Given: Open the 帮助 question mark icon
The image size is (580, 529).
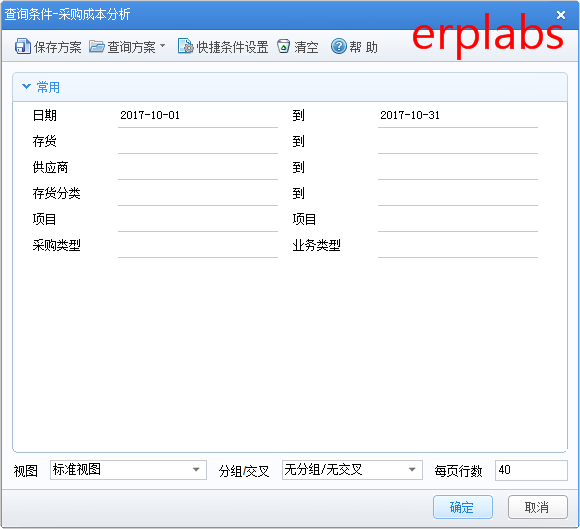Looking at the screenshot, I should coord(338,47).
